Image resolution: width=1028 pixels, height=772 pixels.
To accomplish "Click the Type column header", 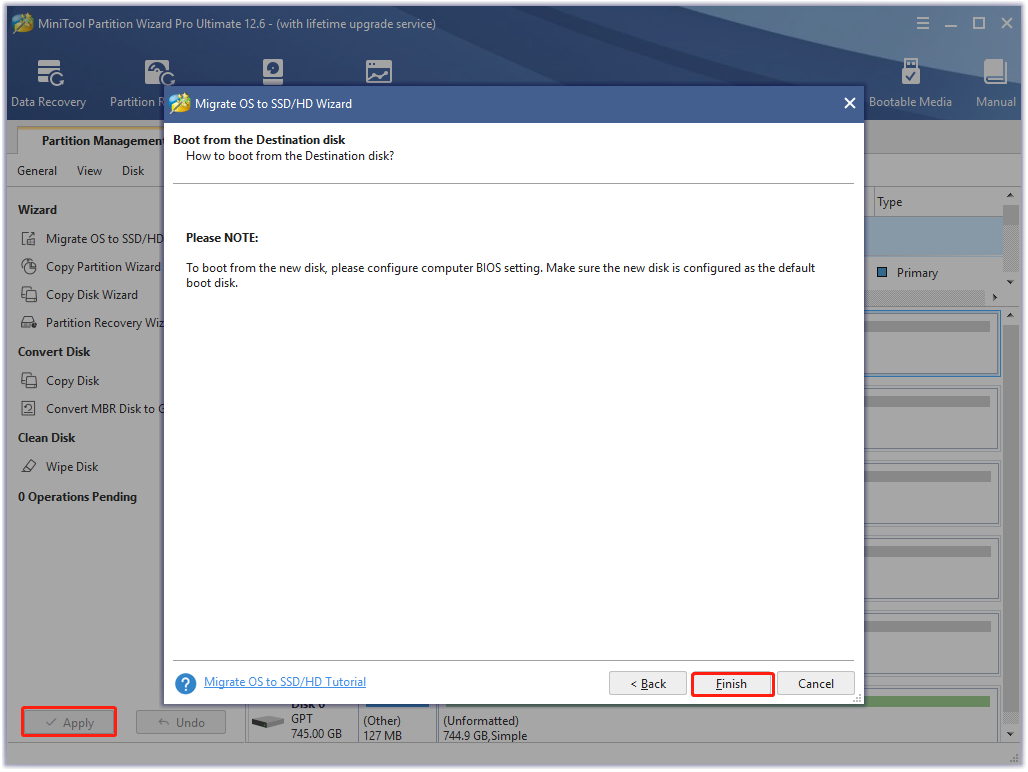I will tap(890, 202).
